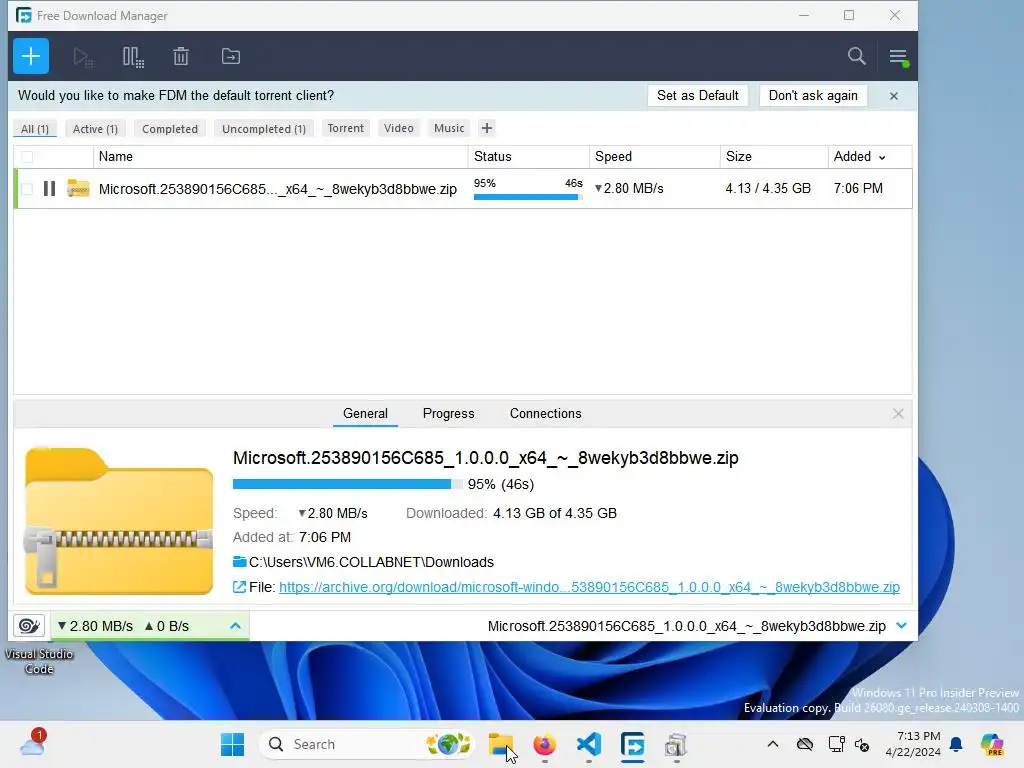Click the installer app icon on the taskbar
The image size is (1024, 768).
coord(676,744)
